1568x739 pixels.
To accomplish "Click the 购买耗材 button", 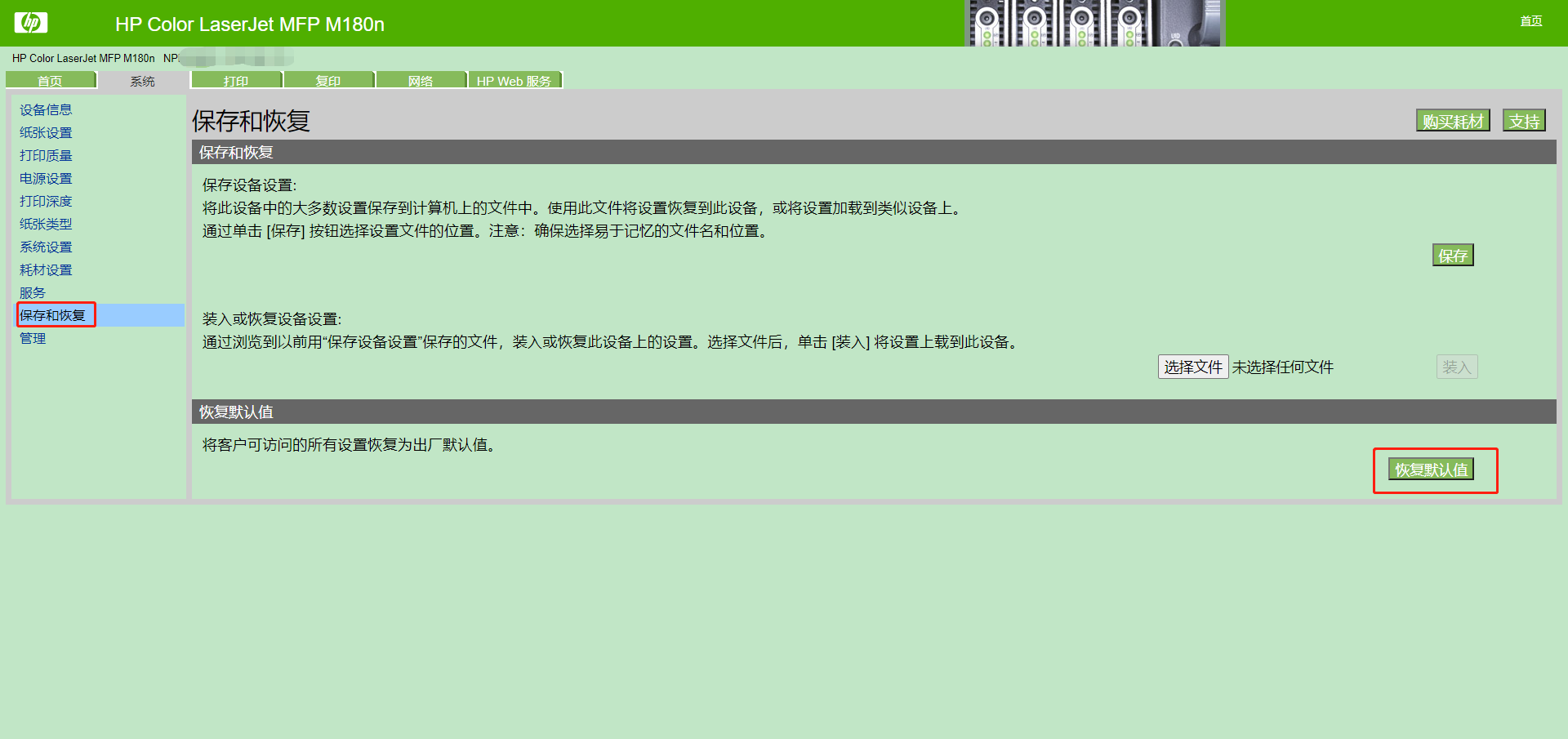I will (1453, 121).
